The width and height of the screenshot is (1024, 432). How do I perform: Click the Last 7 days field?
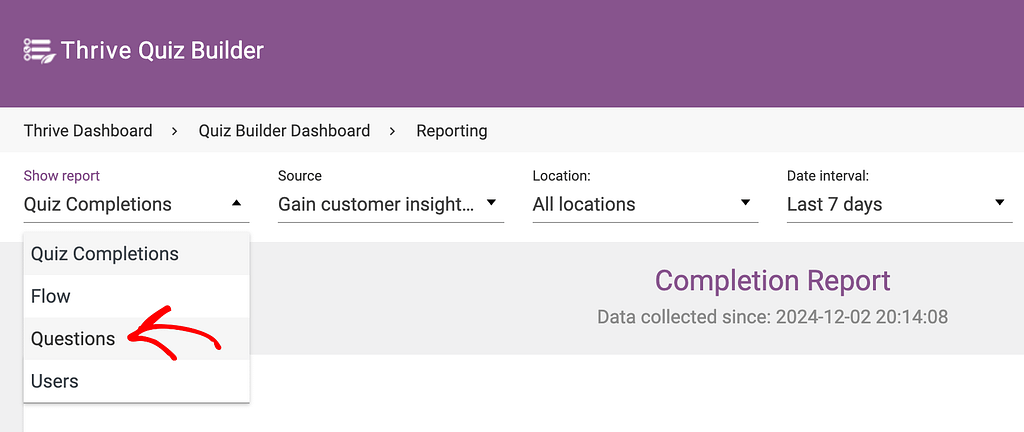pos(899,204)
